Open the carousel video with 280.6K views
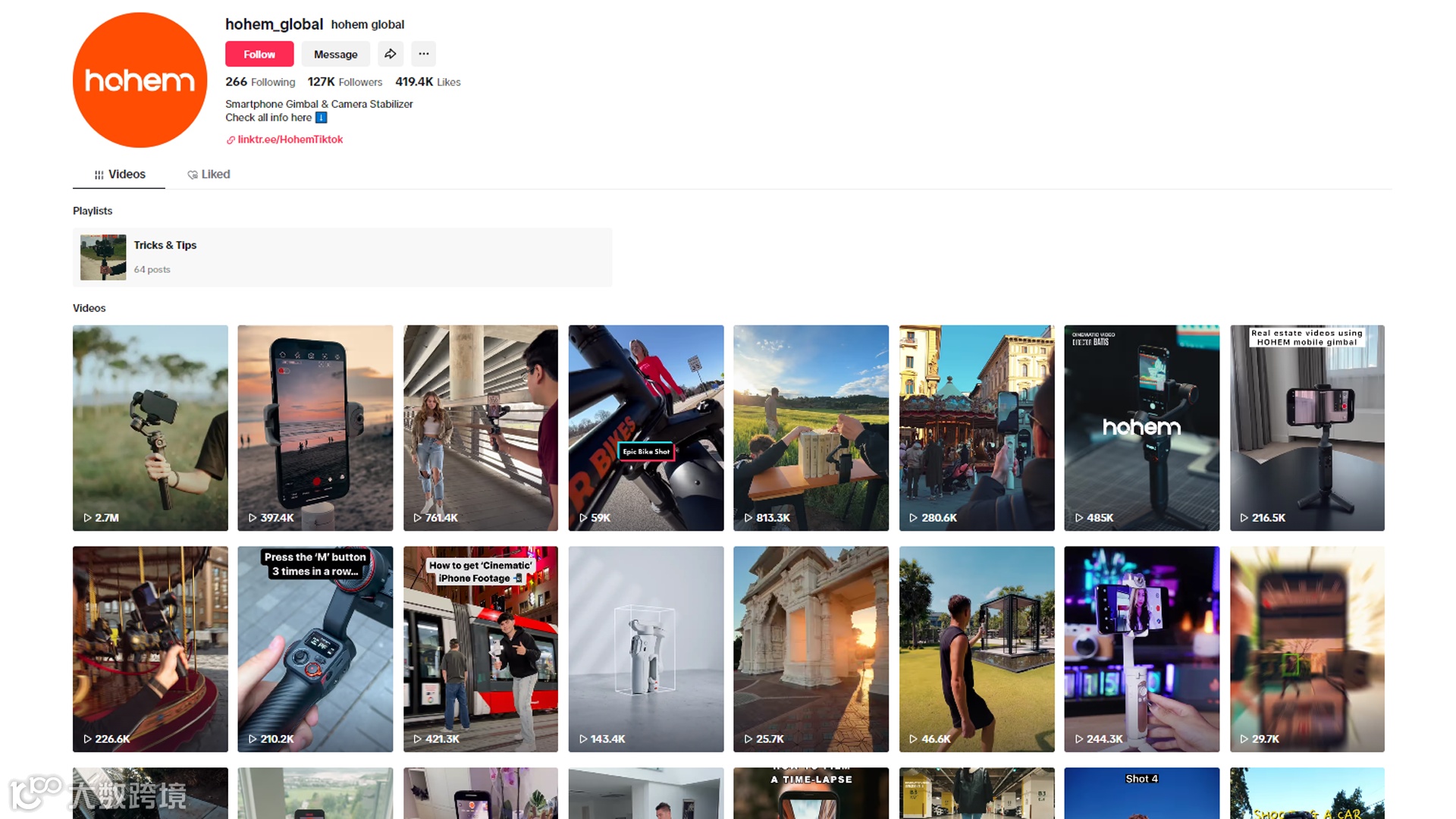This screenshot has width=1456, height=819. (x=977, y=428)
